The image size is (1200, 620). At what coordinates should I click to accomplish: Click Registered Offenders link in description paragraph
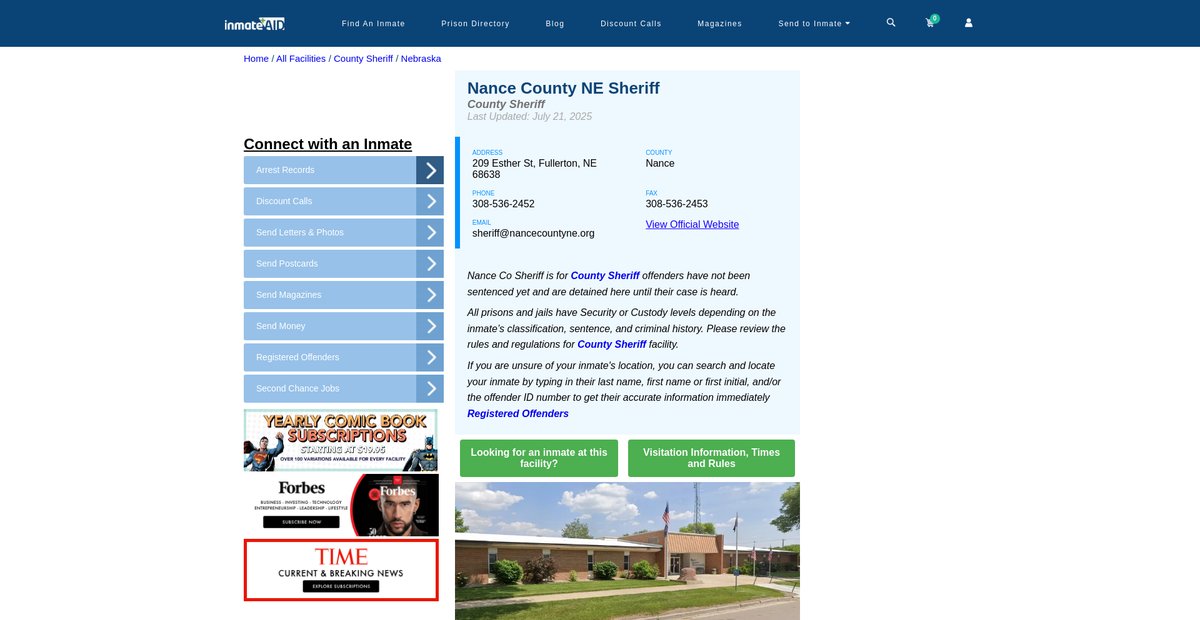(518, 414)
